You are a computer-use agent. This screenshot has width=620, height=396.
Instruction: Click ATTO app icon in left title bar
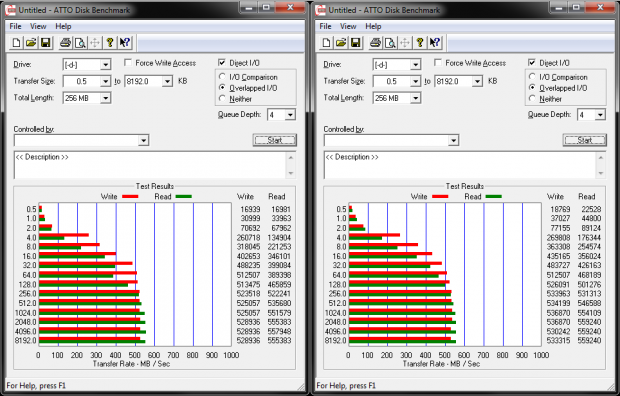click(x=11, y=10)
